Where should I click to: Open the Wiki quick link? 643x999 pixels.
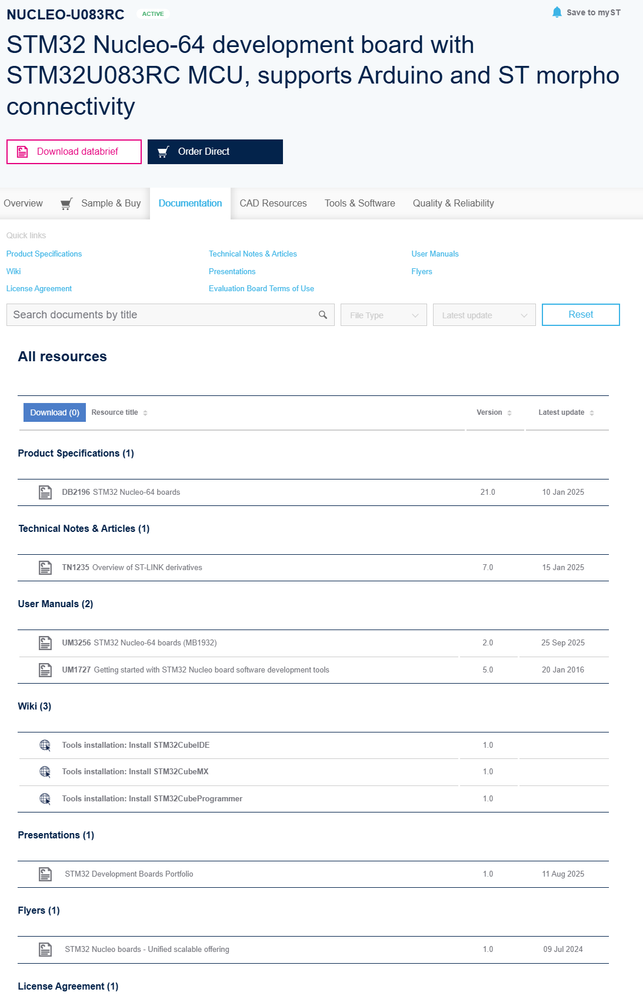[x=13, y=271]
